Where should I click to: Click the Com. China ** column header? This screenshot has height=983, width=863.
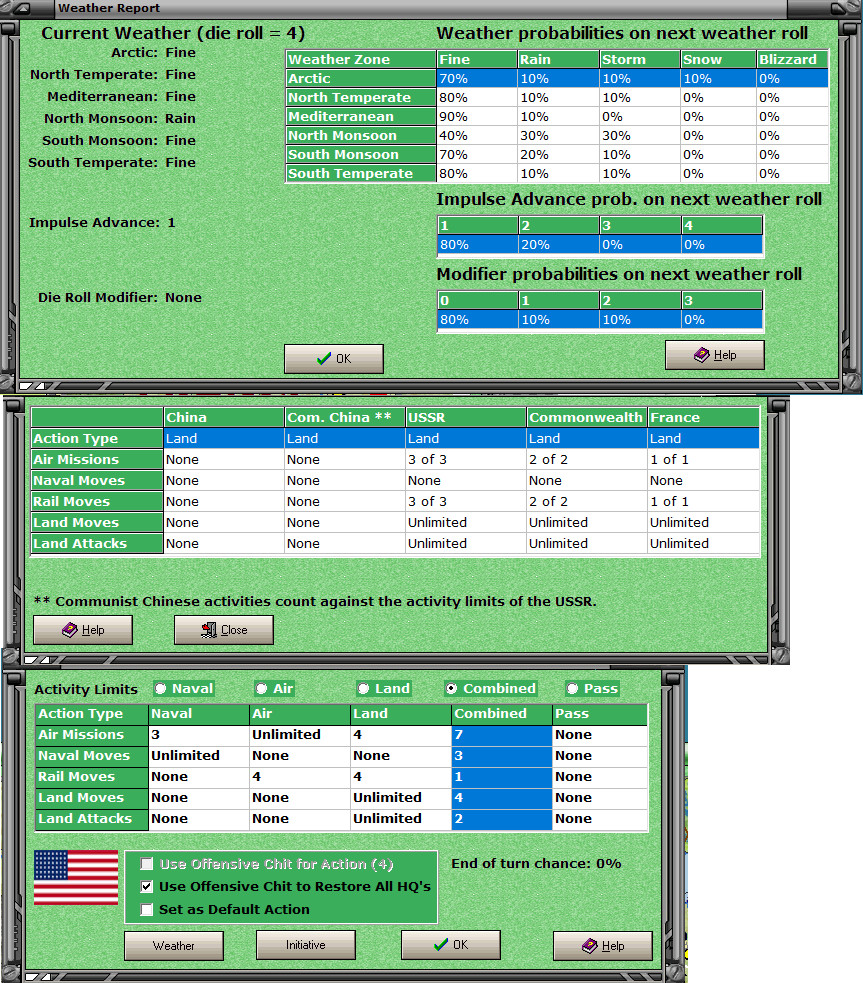tap(345, 418)
